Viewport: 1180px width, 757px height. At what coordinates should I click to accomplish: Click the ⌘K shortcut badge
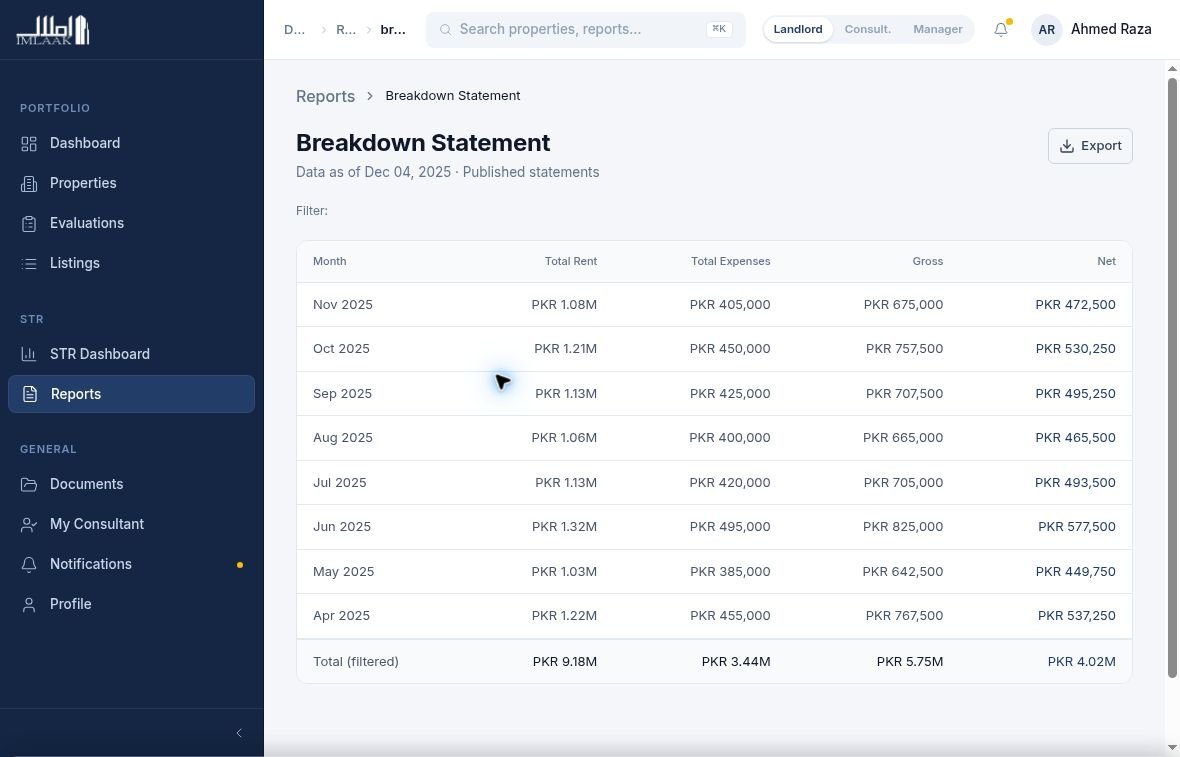pos(719,29)
